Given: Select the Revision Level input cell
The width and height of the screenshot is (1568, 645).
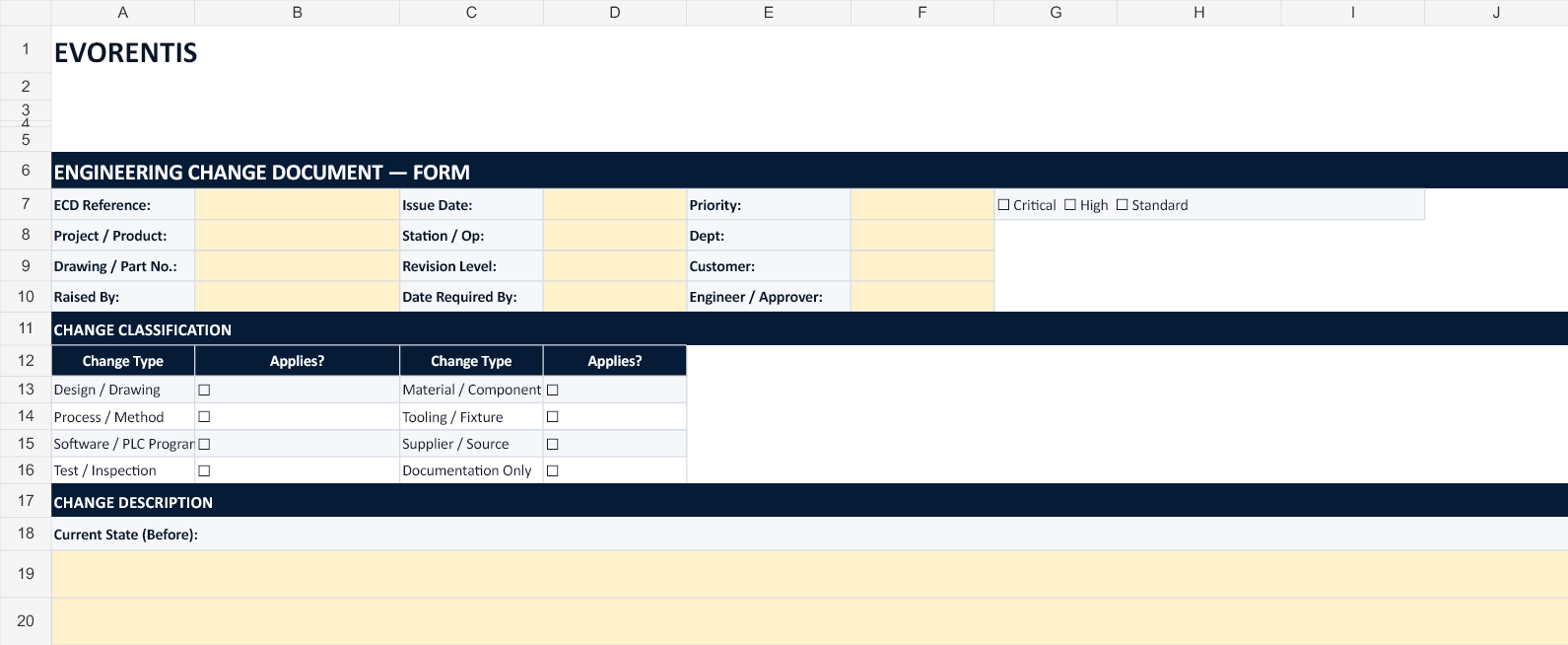Looking at the screenshot, I should 615,266.
